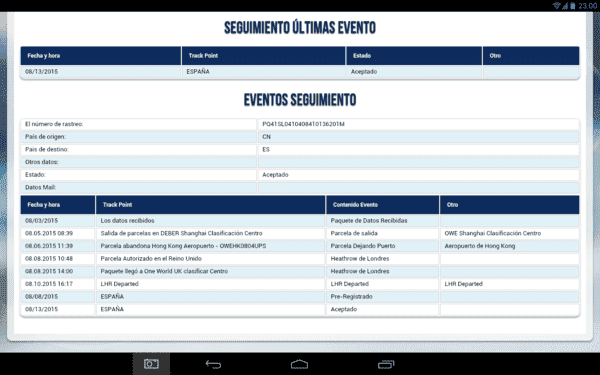Select 'ESPAÑA' in the latest event table

coord(198,72)
